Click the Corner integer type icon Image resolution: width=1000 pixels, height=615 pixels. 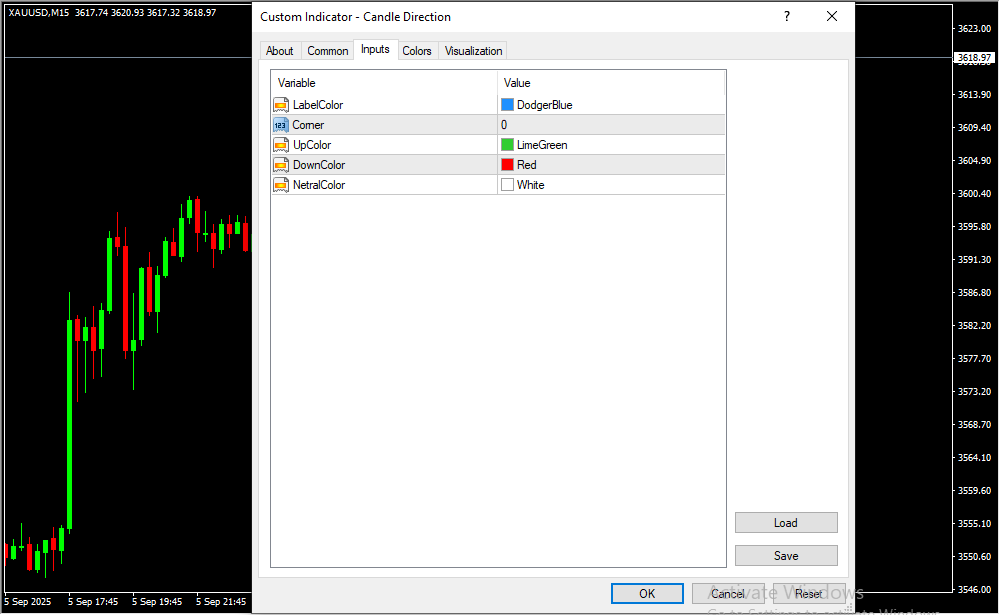(281, 125)
